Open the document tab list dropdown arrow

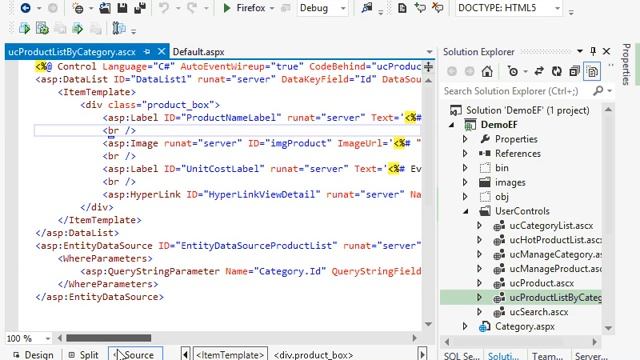click(x=429, y=52)
